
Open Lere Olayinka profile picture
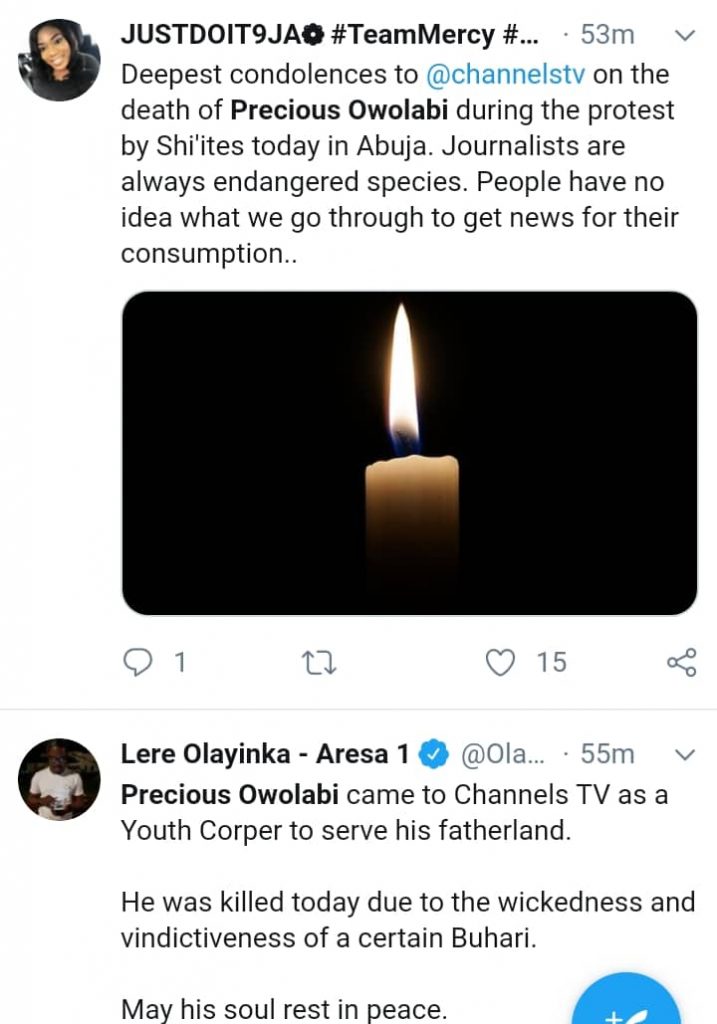pos(59,780)
